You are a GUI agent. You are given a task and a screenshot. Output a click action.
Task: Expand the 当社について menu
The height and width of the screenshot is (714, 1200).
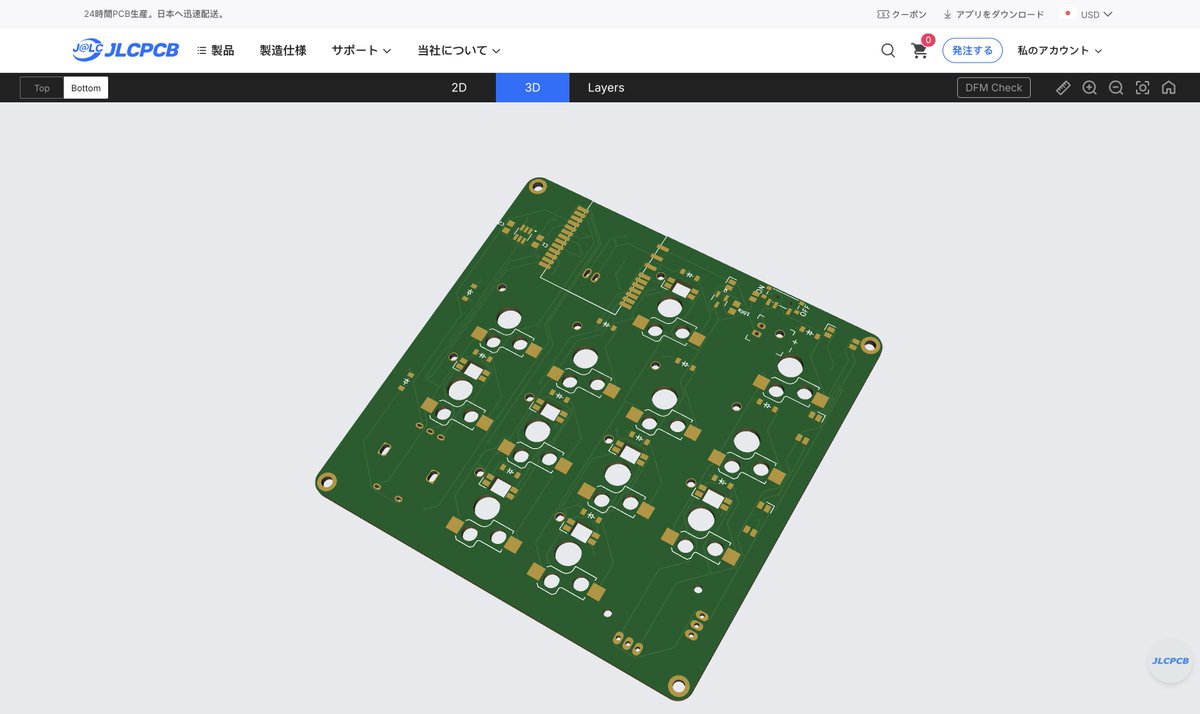click(459, 50)
